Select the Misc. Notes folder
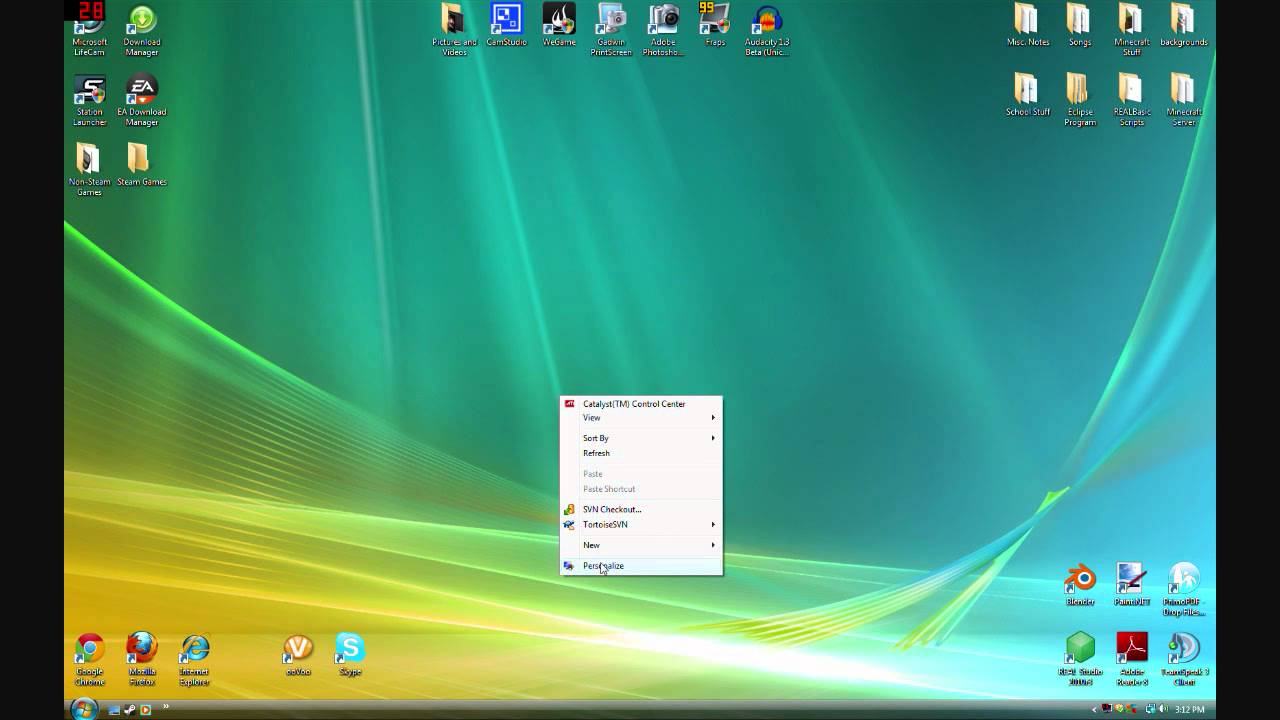Image resolution: width=1280 pixels, height=720 pixels. point(1028,25)
